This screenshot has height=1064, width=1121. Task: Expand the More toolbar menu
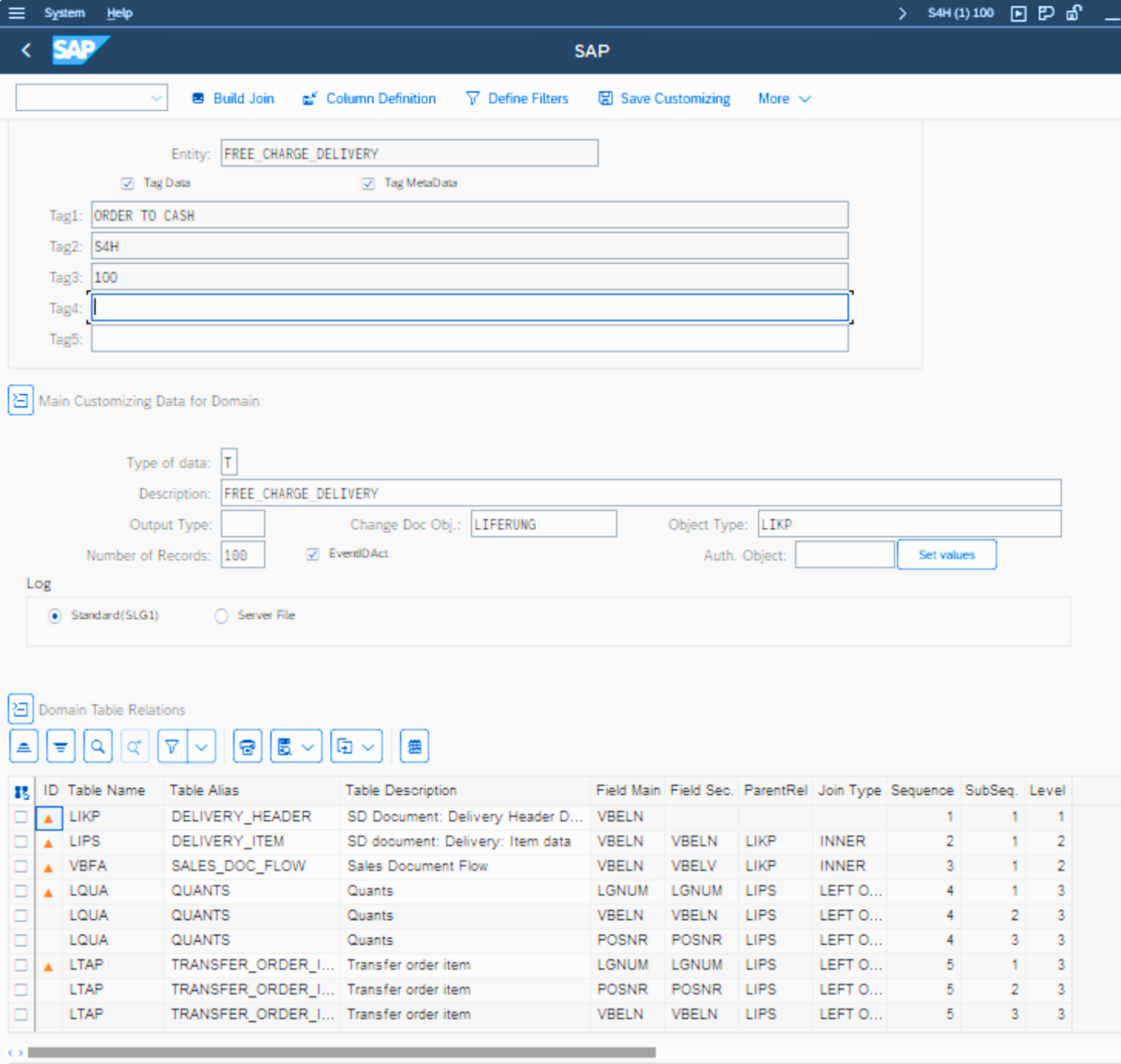point(784,99)
